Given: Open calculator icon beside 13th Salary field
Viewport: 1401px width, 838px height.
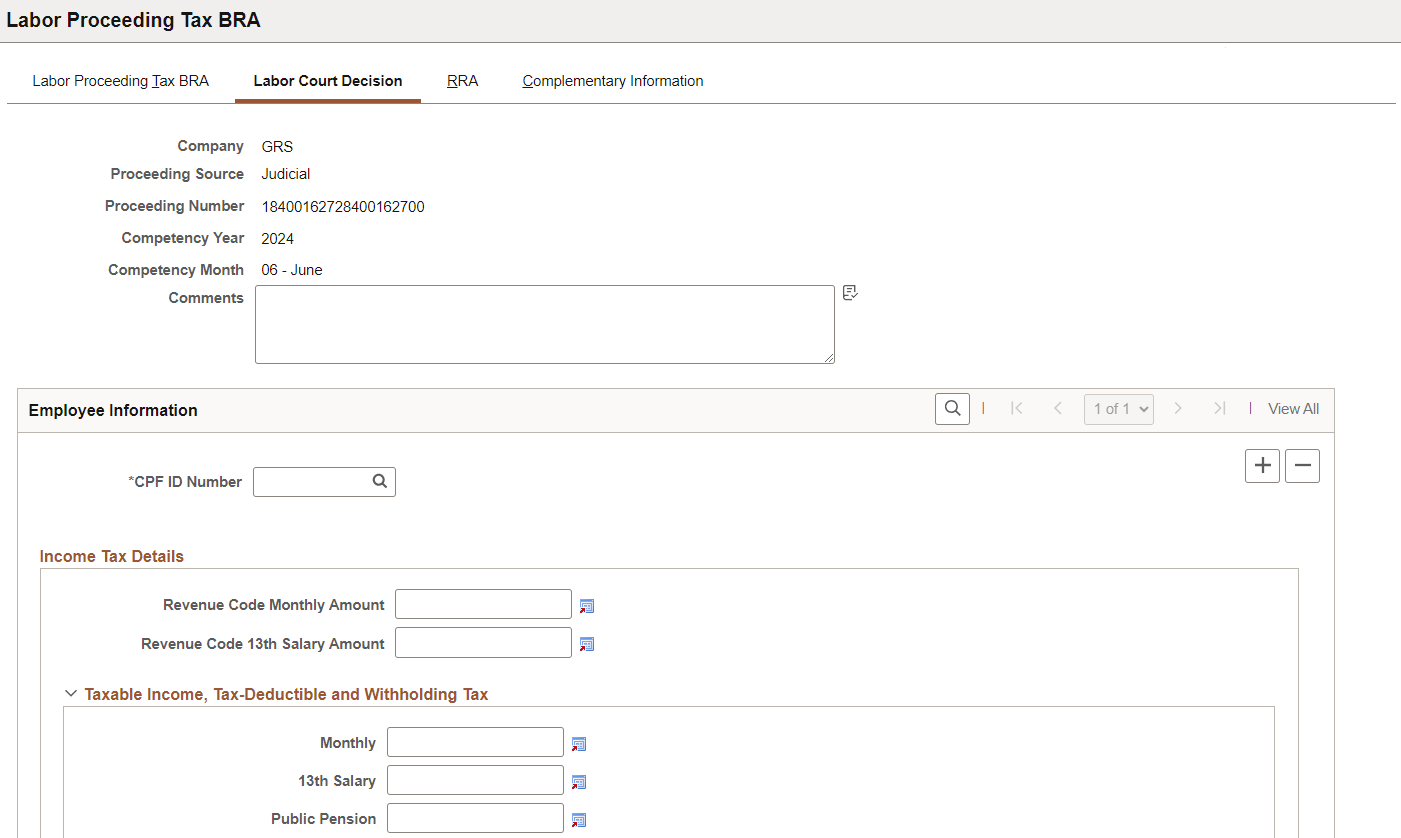Looking at the screenshot, I should [x=579, y=782].
